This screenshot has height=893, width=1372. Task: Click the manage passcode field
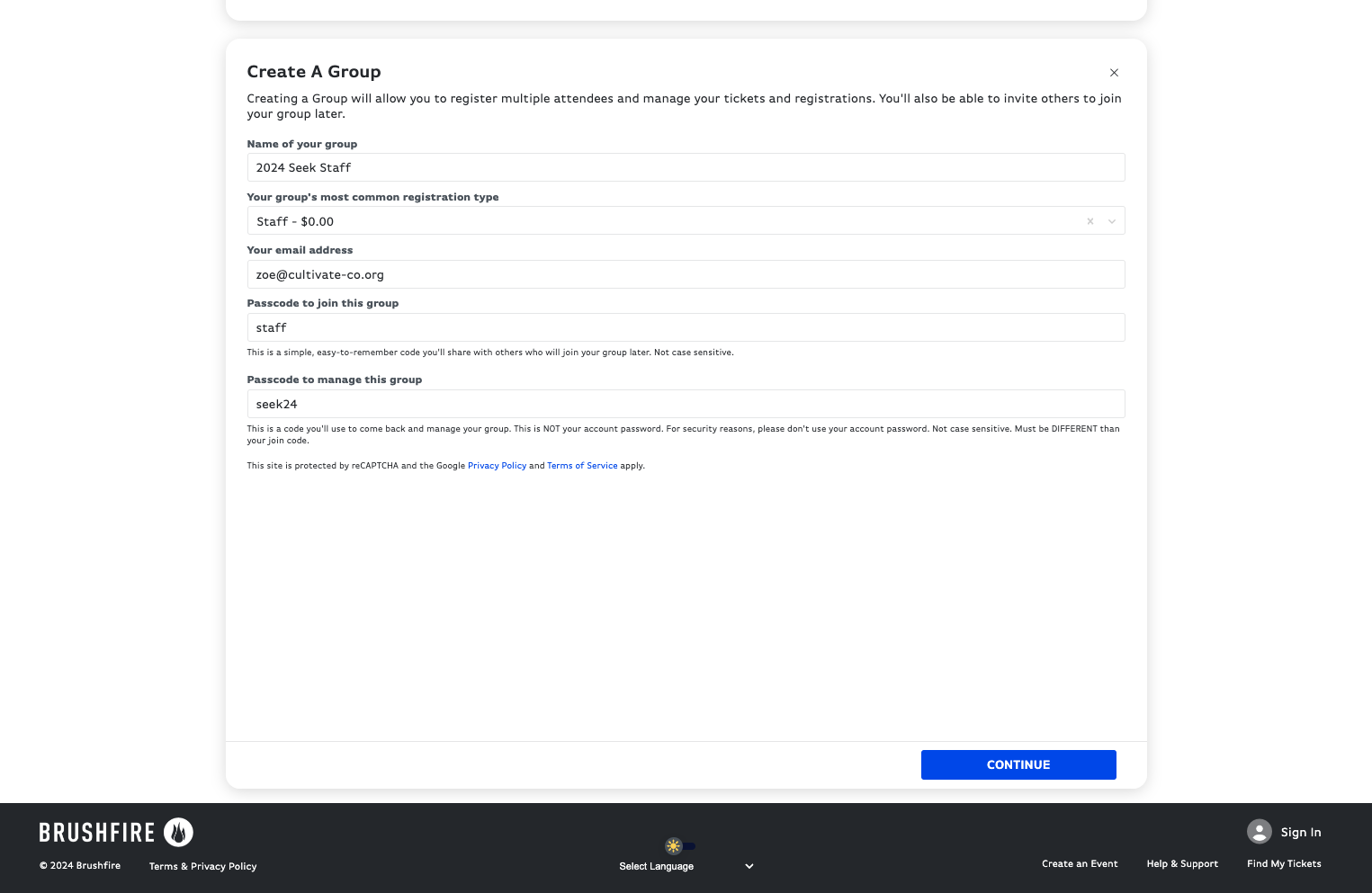click(x=686, y=404)
